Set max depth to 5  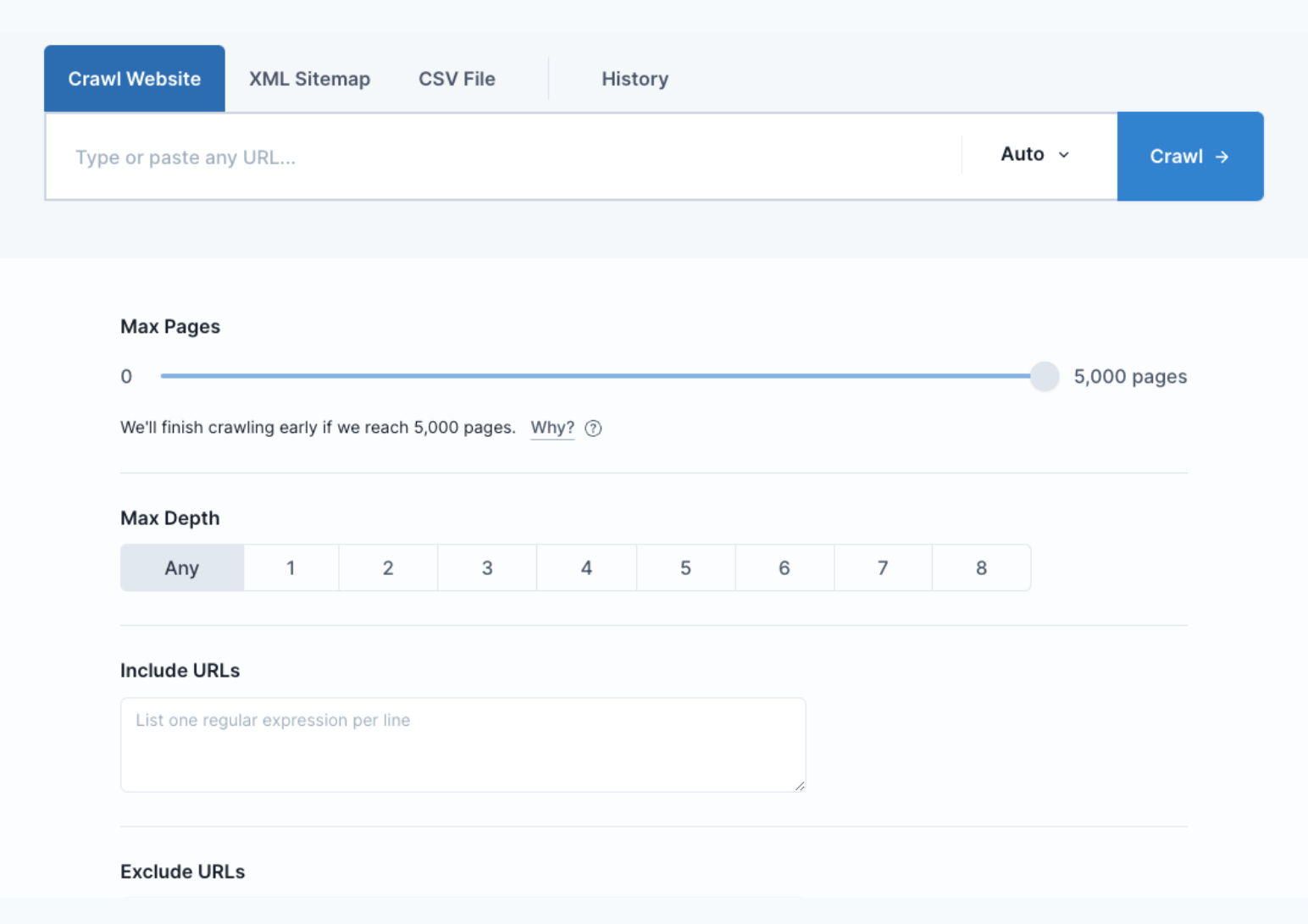685,567
